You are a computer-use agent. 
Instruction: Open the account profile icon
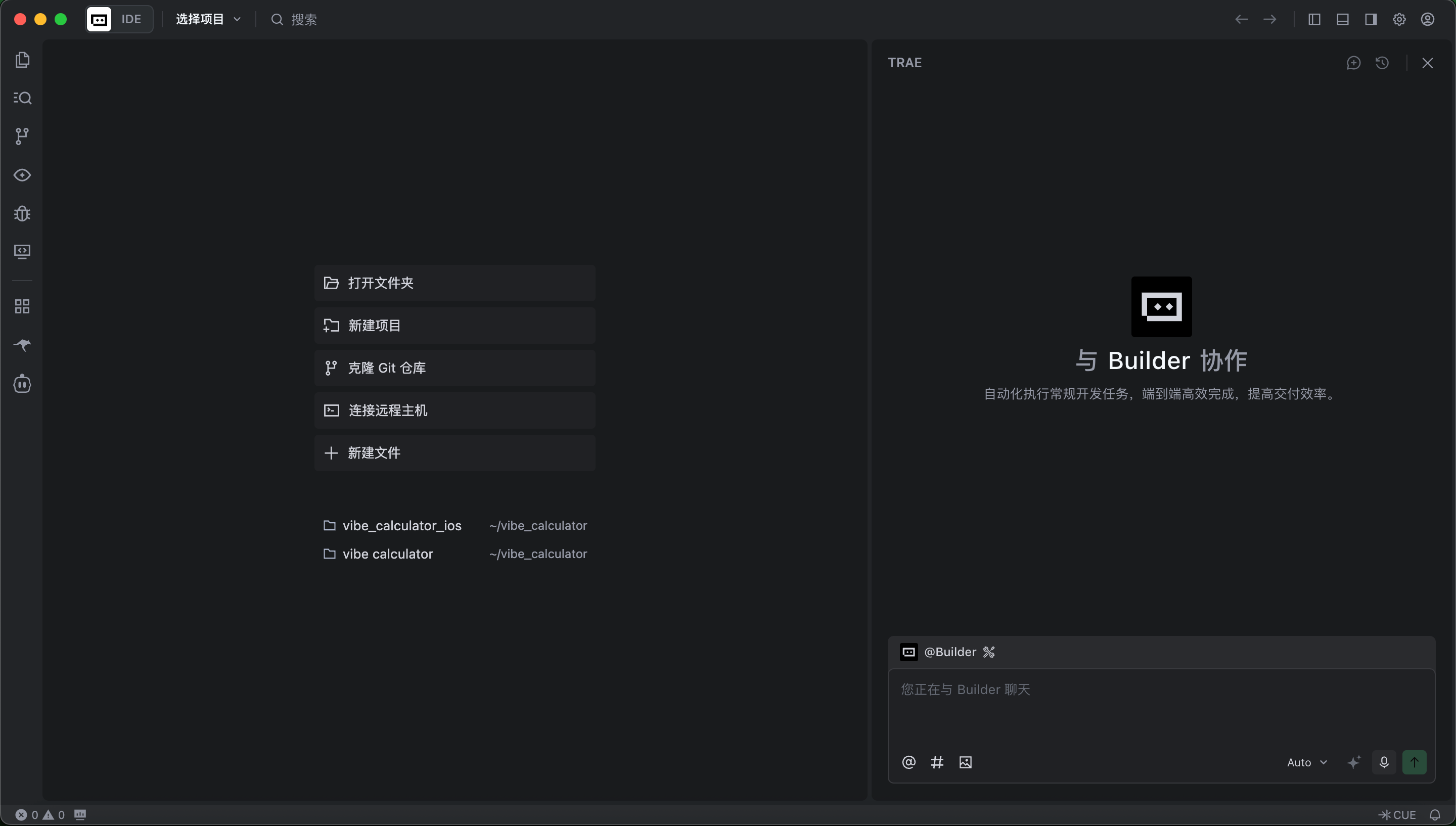1428,19
